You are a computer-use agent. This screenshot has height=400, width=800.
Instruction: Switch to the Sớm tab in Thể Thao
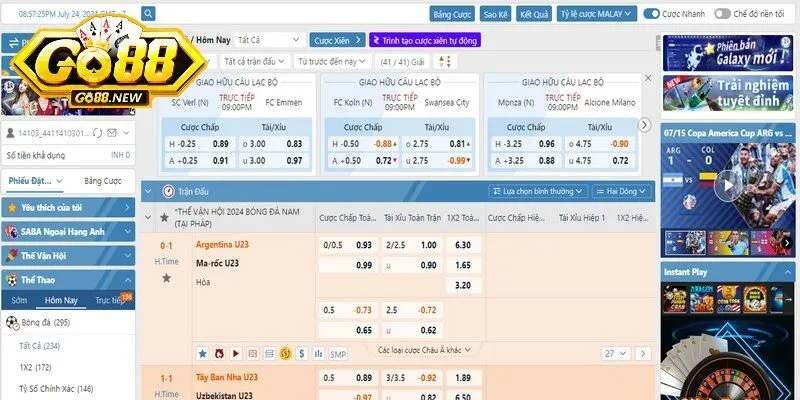click(19, 300)
